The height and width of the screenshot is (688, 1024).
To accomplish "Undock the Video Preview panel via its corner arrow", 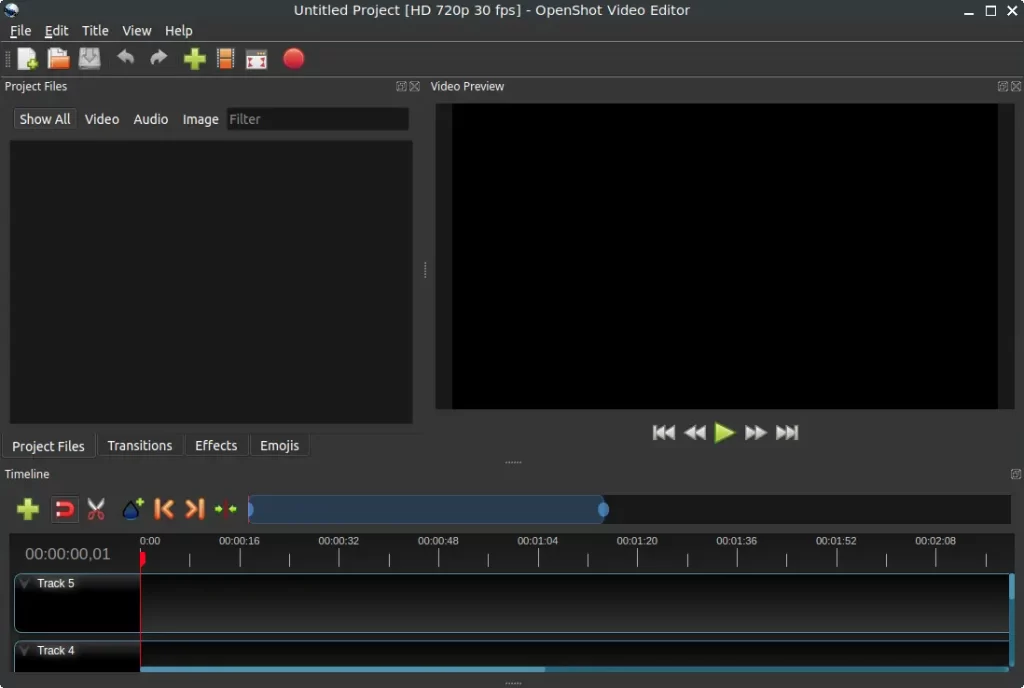I will tap(1002, 86).
